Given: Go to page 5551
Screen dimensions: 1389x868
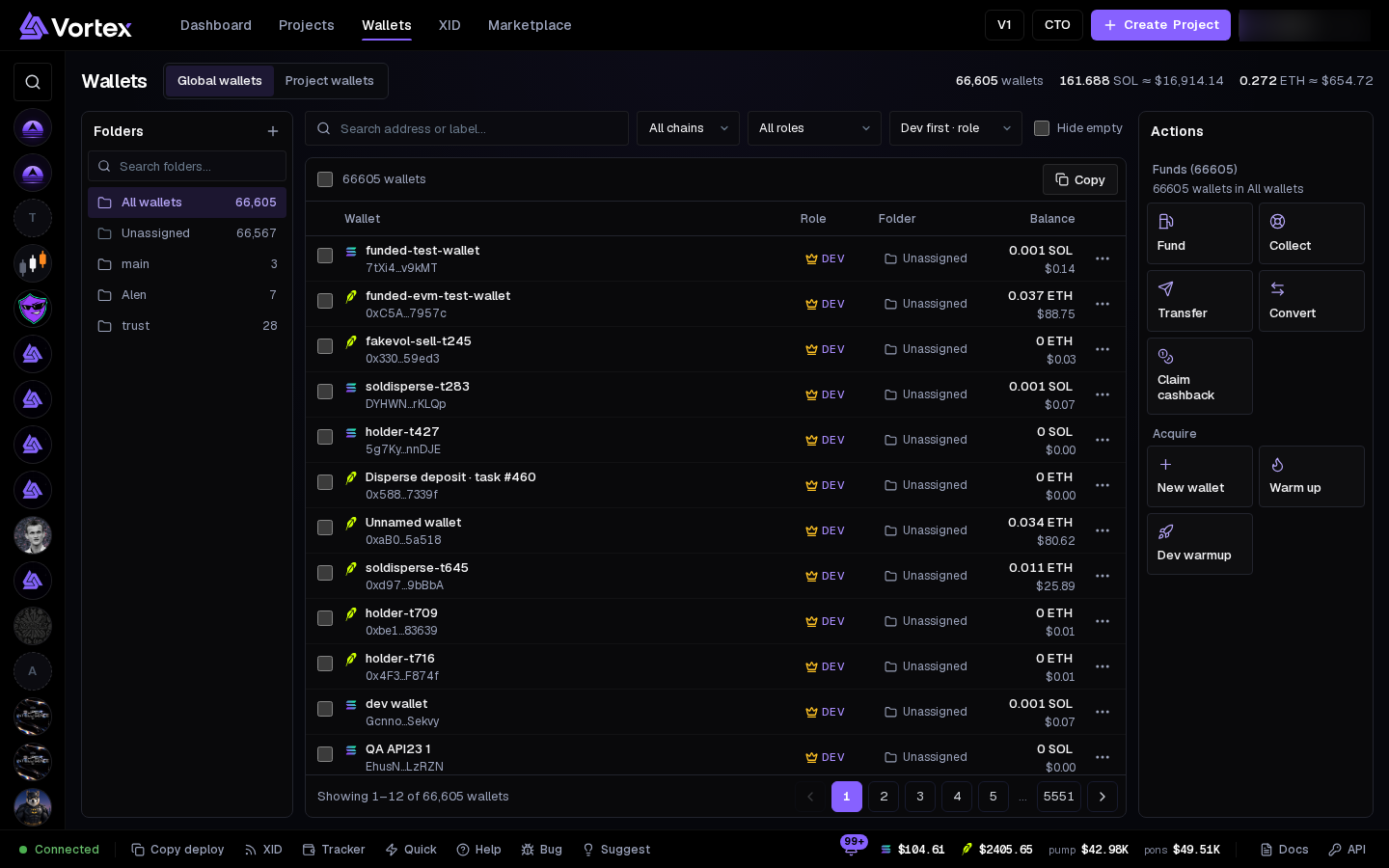Looking at the screenshot, I should click(x=1058, y=797).
